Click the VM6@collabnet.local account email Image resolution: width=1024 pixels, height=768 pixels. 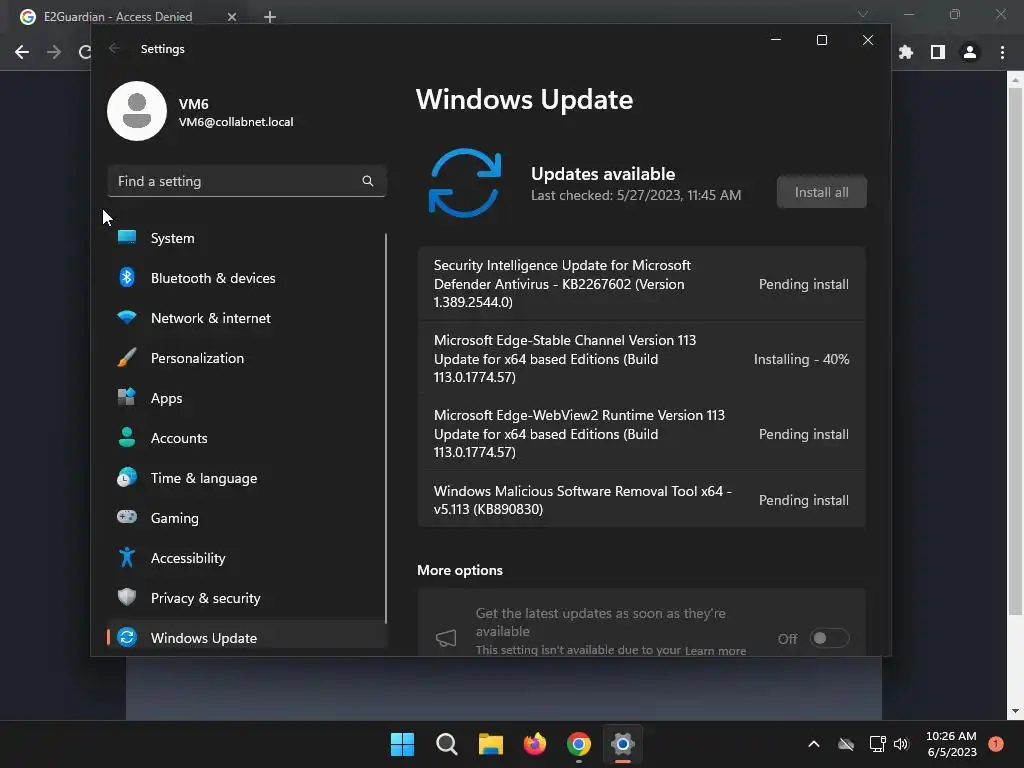tap(236, 122)
